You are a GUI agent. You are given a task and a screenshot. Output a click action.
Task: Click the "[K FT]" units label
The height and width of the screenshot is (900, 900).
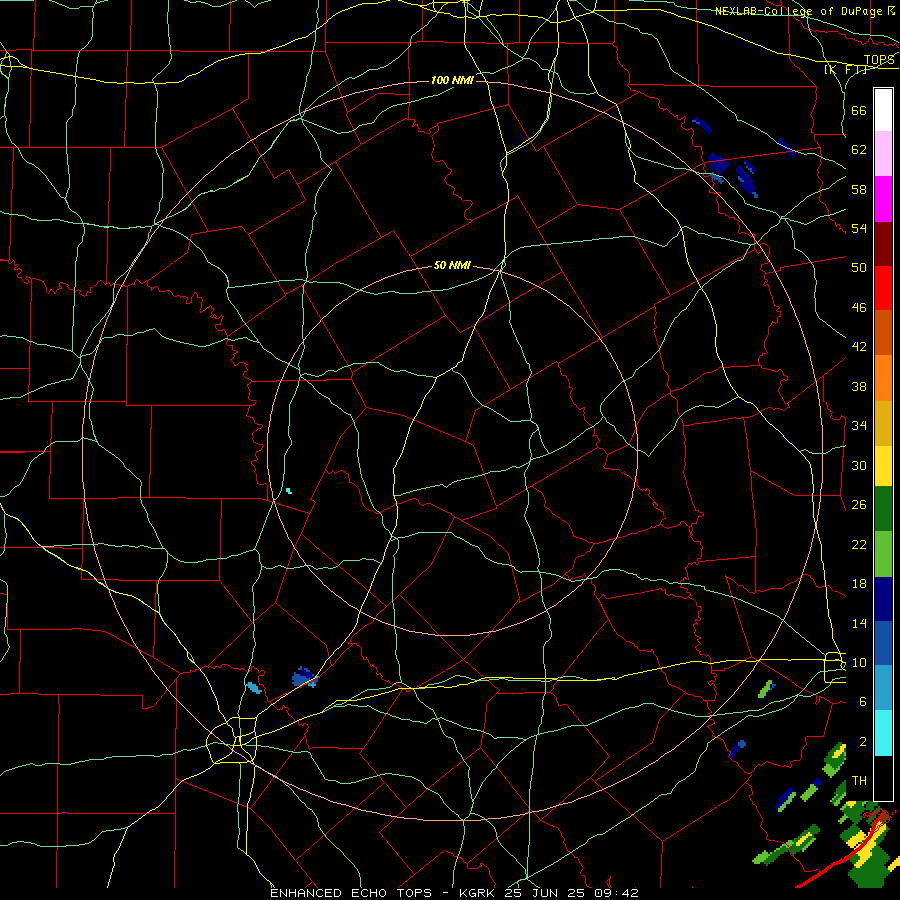(x=847, y=69)
